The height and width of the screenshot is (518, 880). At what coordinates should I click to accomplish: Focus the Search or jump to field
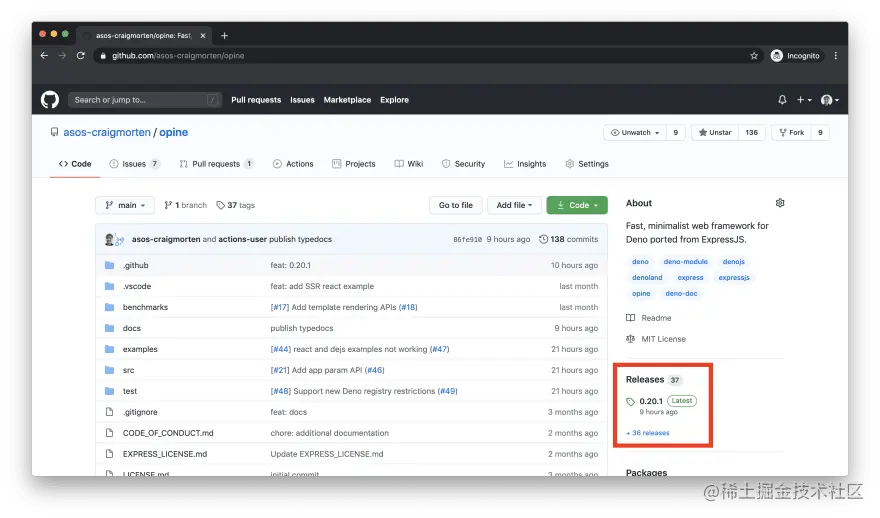[x=145, y=100]
